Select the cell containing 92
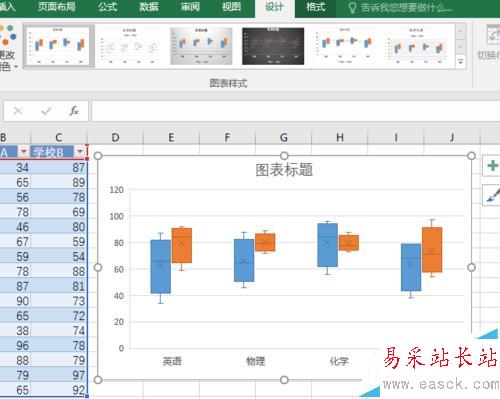500x399 pixels. coord(59,390)
